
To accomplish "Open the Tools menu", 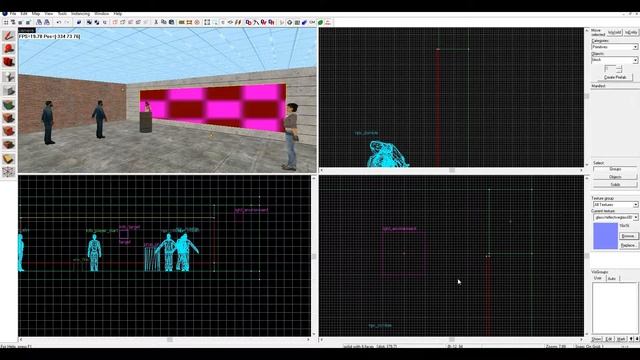I will (x=62, y=14).
